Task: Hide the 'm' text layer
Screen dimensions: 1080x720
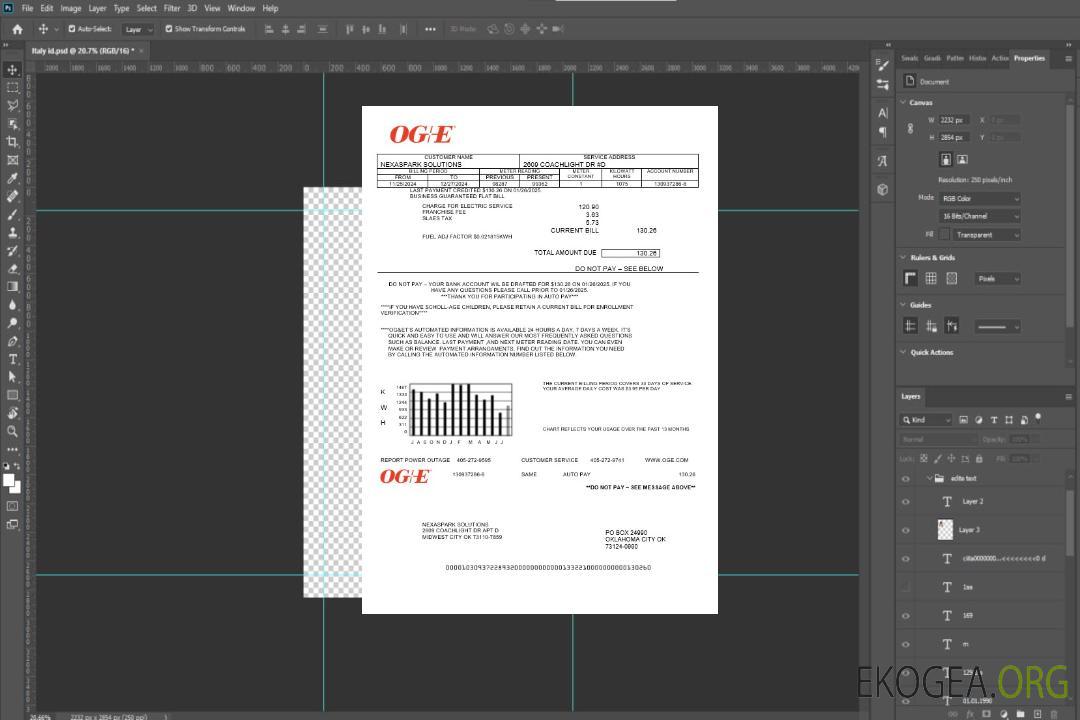Action: 905,644
